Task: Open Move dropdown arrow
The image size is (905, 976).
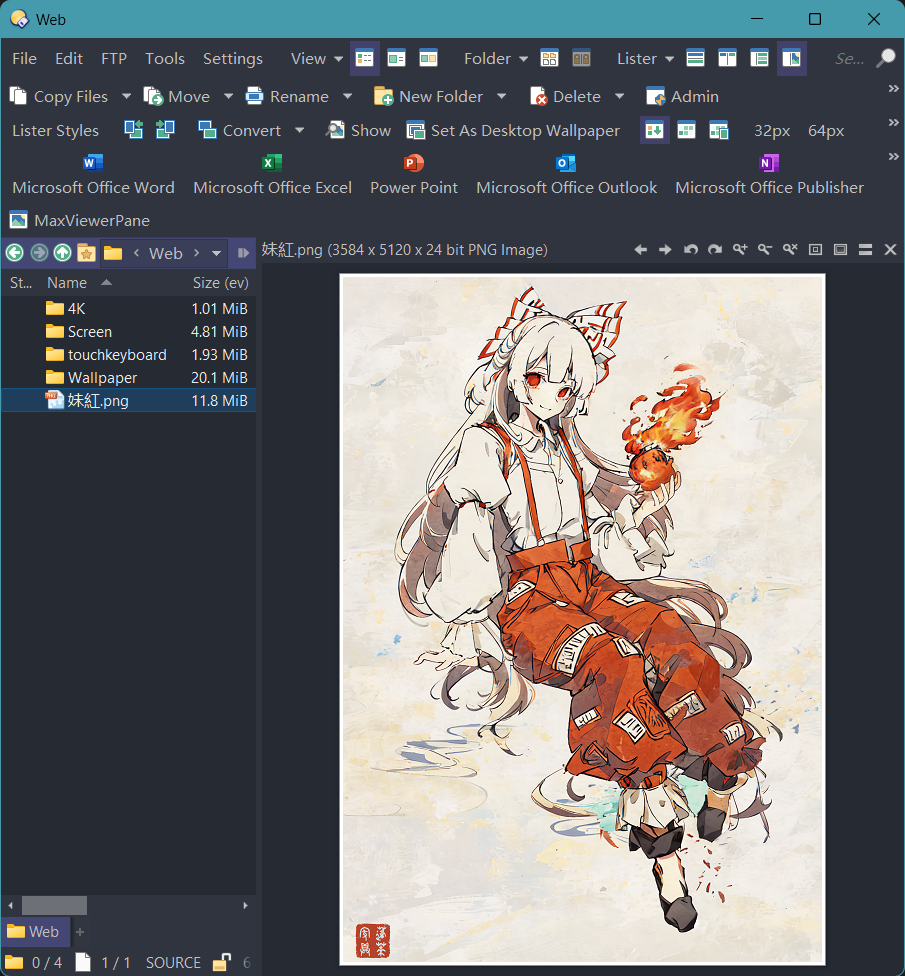Action: [x=228, y=96]
